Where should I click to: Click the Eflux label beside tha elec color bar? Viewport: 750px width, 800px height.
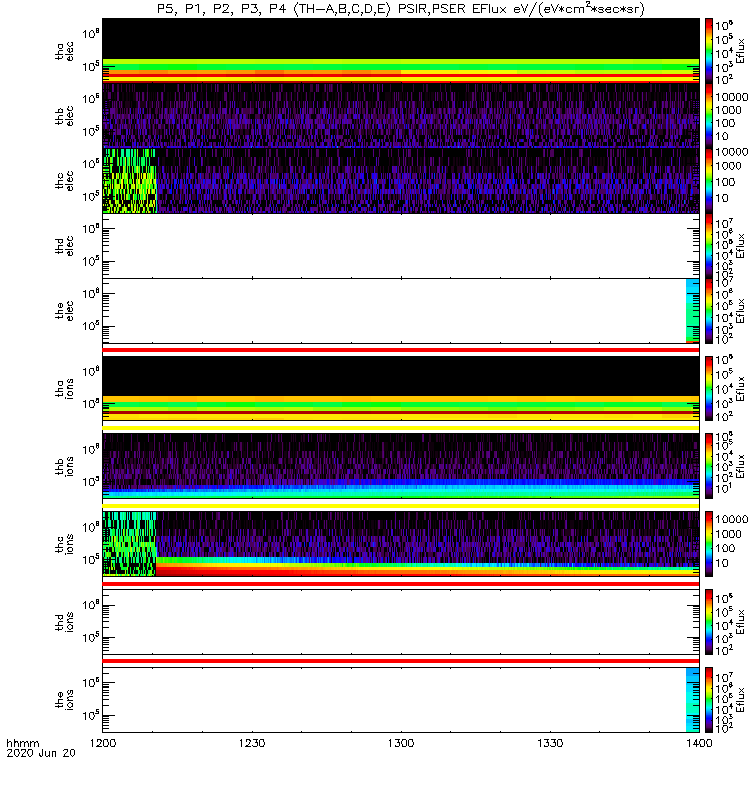[x=741, y=51]
